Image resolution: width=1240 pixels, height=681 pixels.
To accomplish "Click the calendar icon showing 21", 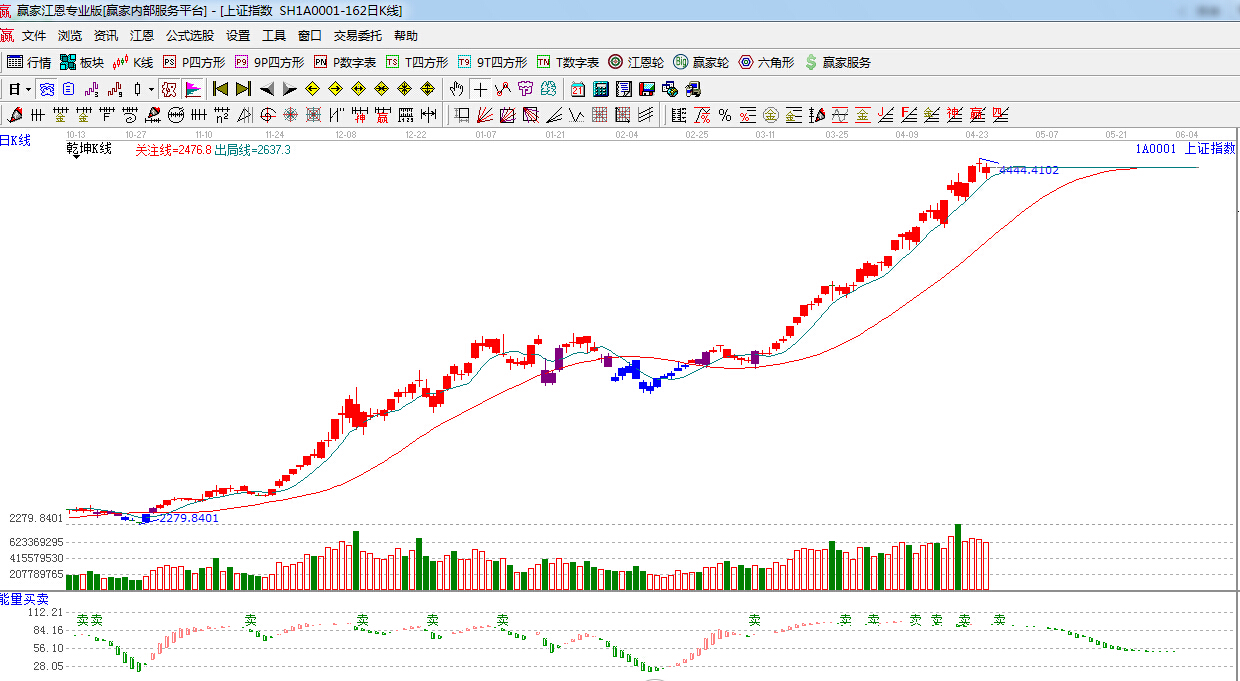I will pyautogui.click(x=578, y=89).
